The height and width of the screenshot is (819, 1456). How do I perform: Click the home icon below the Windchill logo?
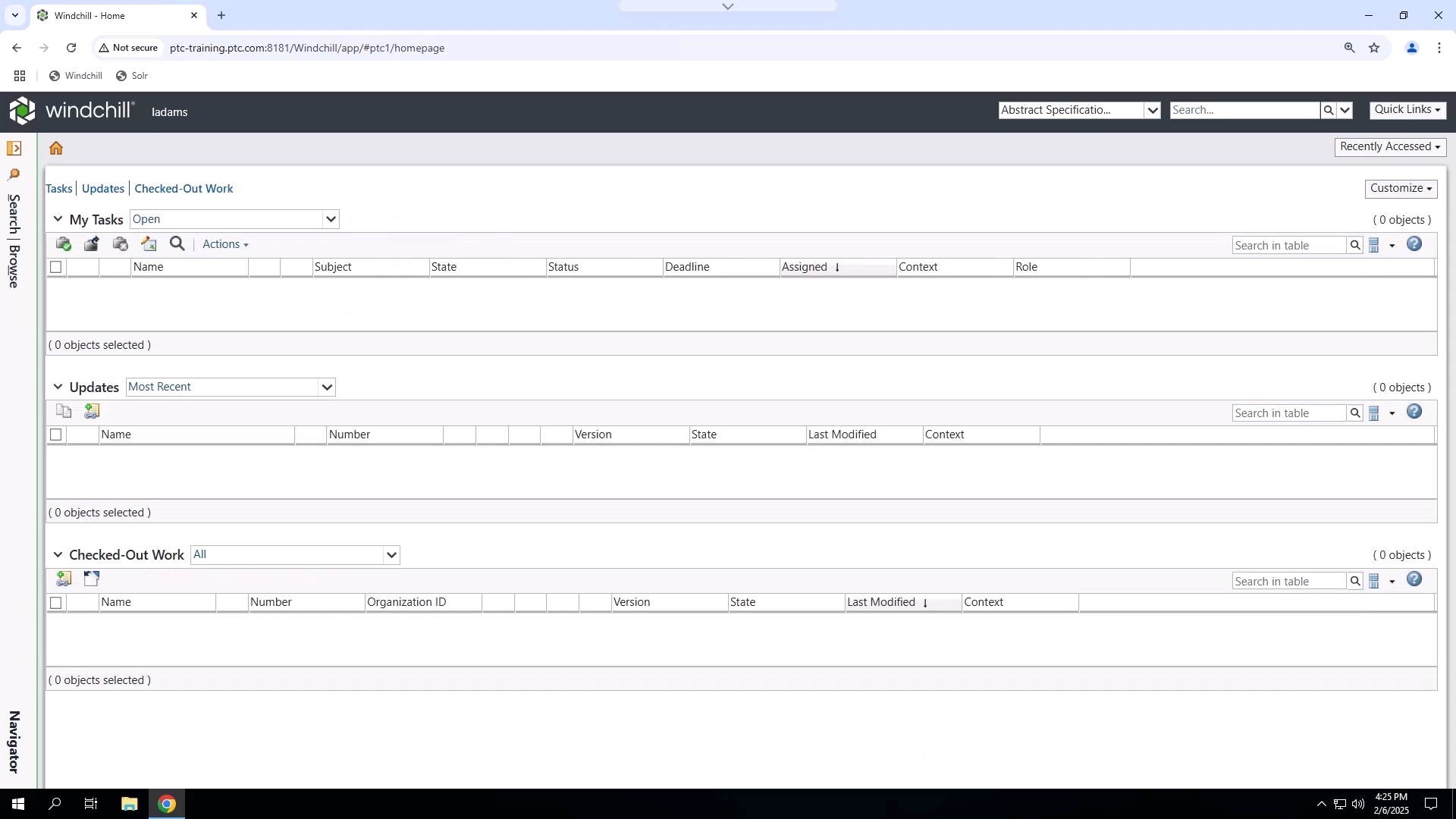[x=55, y=147]
